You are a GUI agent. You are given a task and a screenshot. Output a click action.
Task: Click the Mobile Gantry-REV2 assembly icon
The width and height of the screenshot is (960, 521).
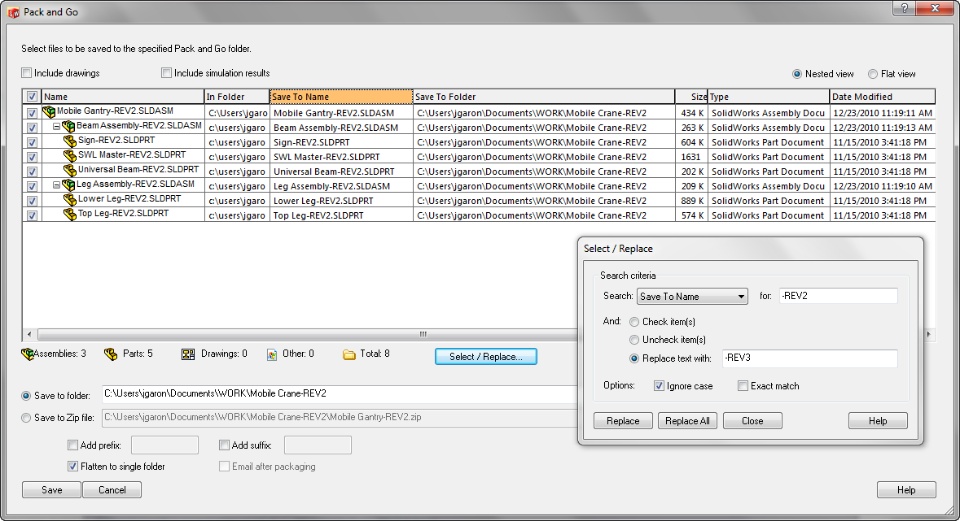click(48, 112)
